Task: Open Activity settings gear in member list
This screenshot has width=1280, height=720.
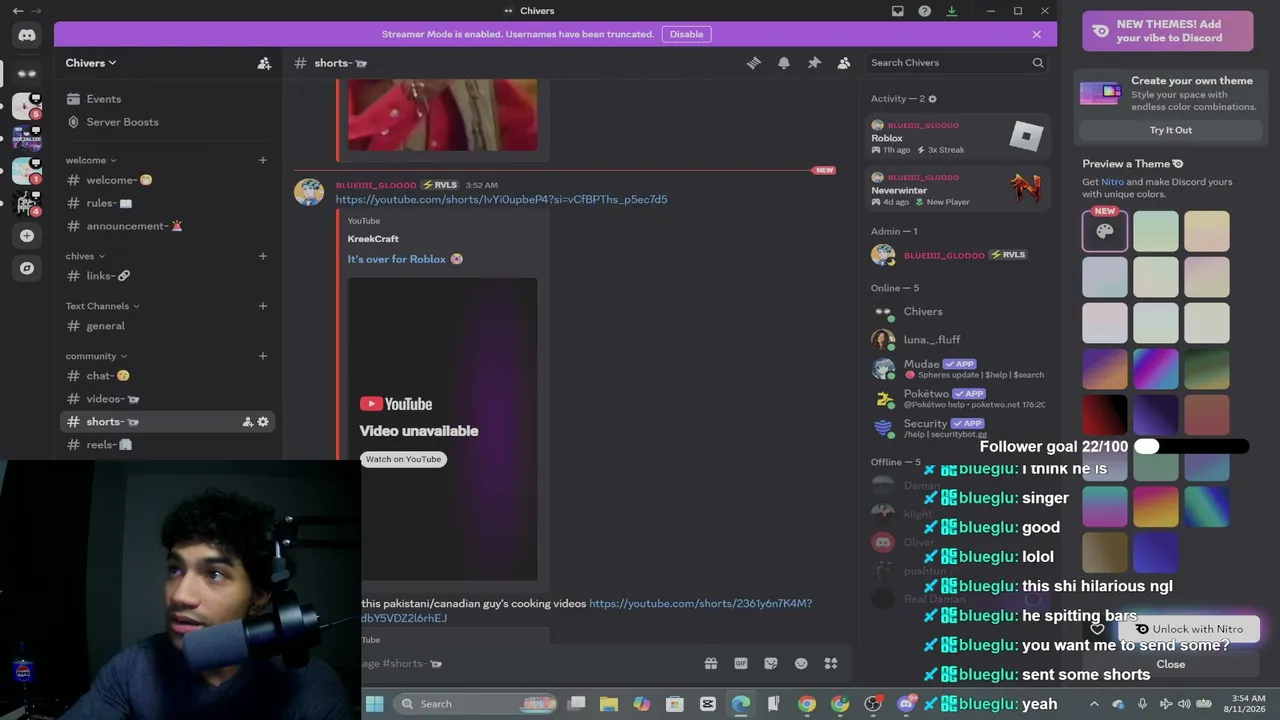Action: point(933,99)
